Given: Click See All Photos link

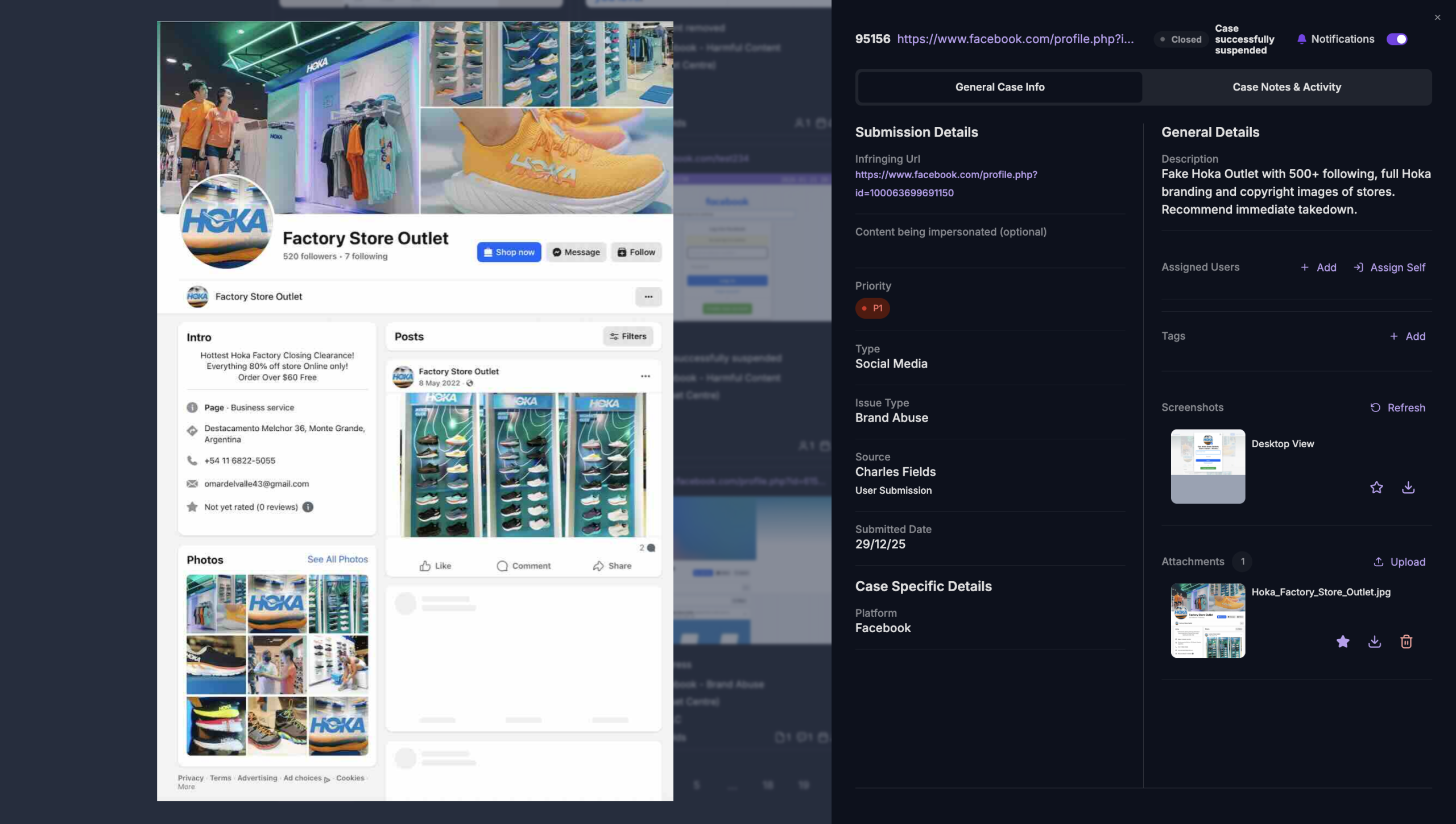Looking at the screenshot, I should click(x=337, y=559).
